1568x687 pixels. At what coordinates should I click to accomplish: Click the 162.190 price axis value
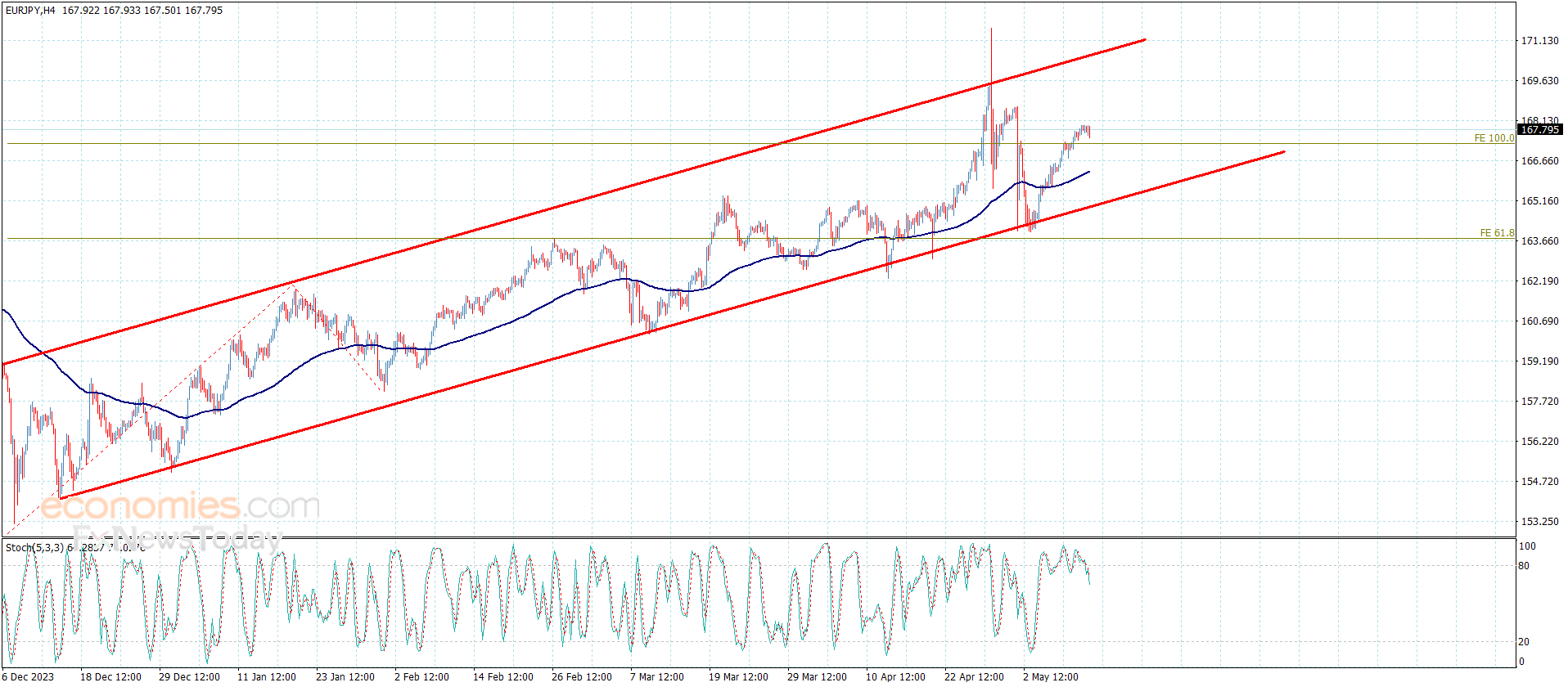tap(1539, 281)
